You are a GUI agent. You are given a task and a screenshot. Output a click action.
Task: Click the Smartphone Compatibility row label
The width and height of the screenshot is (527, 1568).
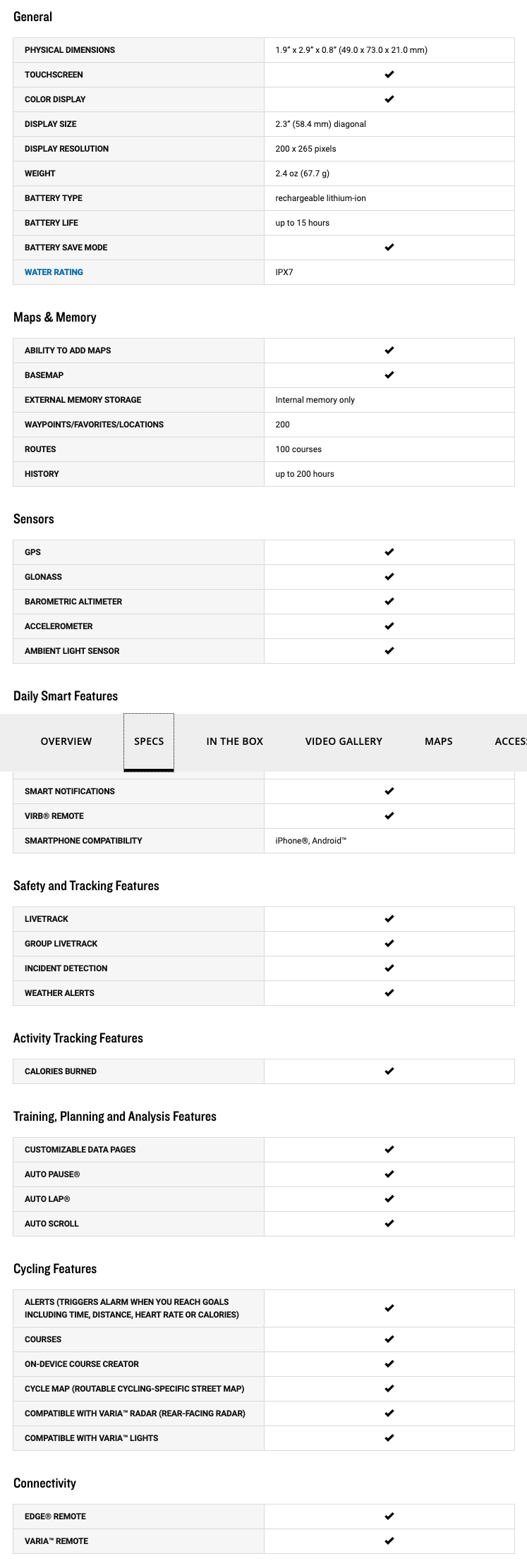pos(83,841)
